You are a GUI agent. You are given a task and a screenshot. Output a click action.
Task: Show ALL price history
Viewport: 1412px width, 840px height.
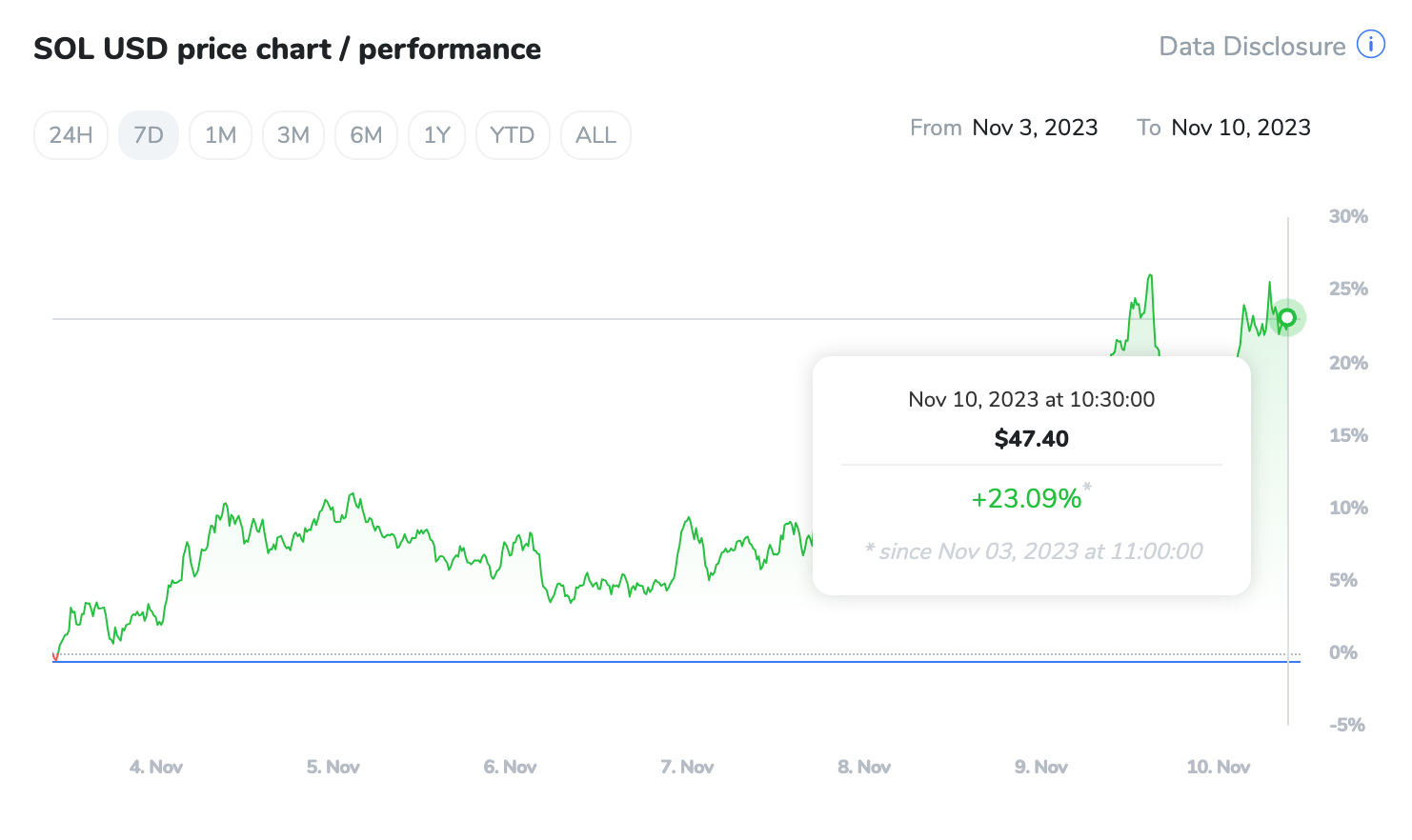coord(596,135)
